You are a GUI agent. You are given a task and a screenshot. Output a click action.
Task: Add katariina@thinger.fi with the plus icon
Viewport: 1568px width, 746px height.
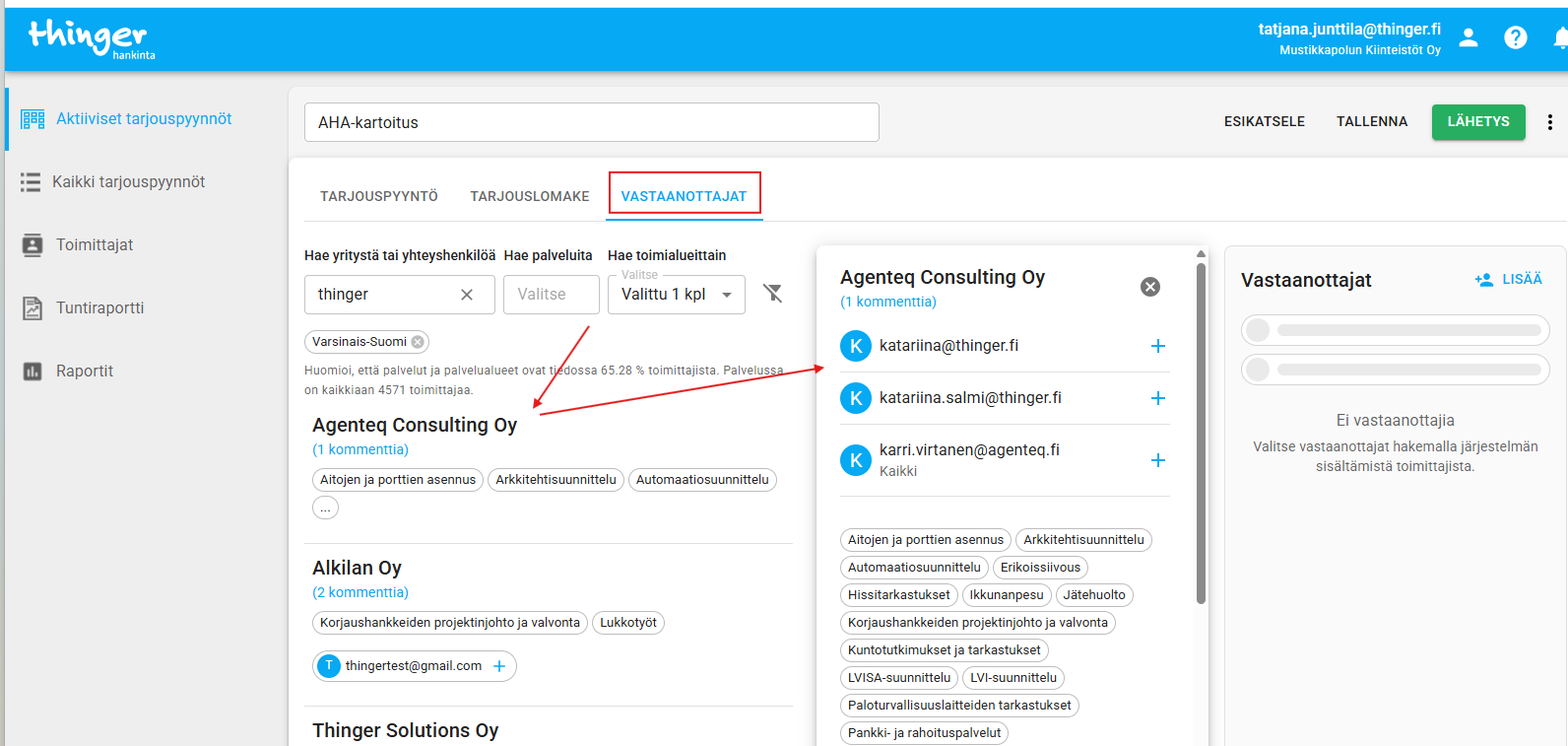(x=1158, y=346)
